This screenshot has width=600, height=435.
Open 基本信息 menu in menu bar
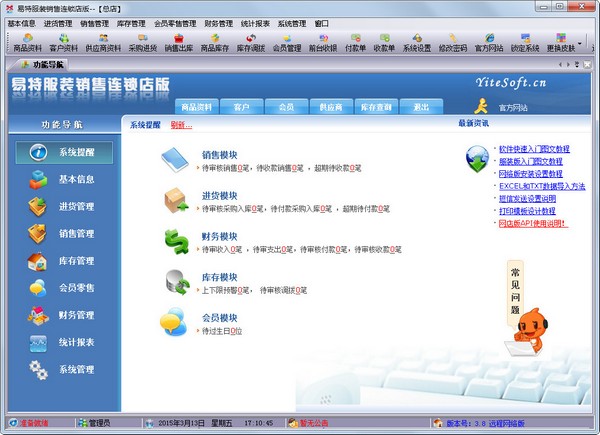click(x=21, y=24)
